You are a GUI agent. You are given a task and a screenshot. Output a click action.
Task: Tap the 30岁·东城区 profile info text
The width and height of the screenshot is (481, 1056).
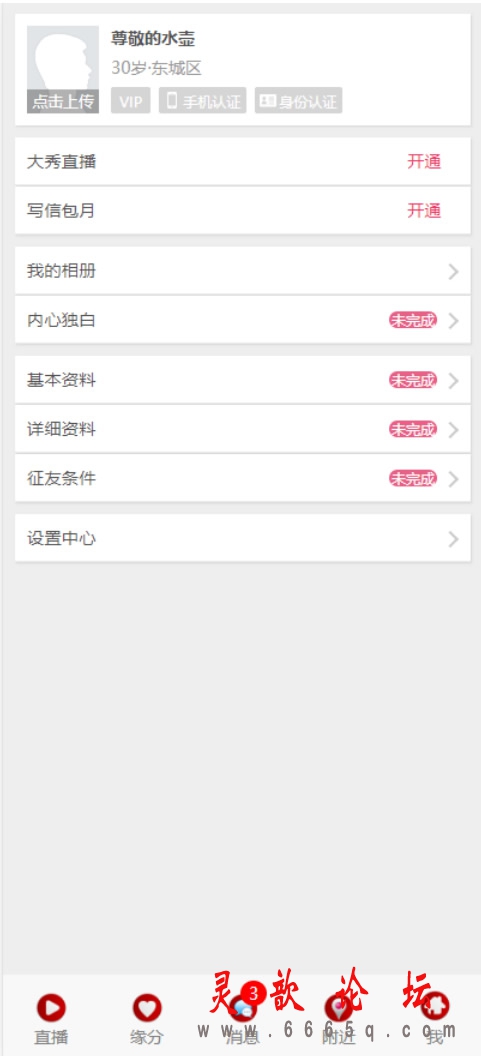point(156,68)
